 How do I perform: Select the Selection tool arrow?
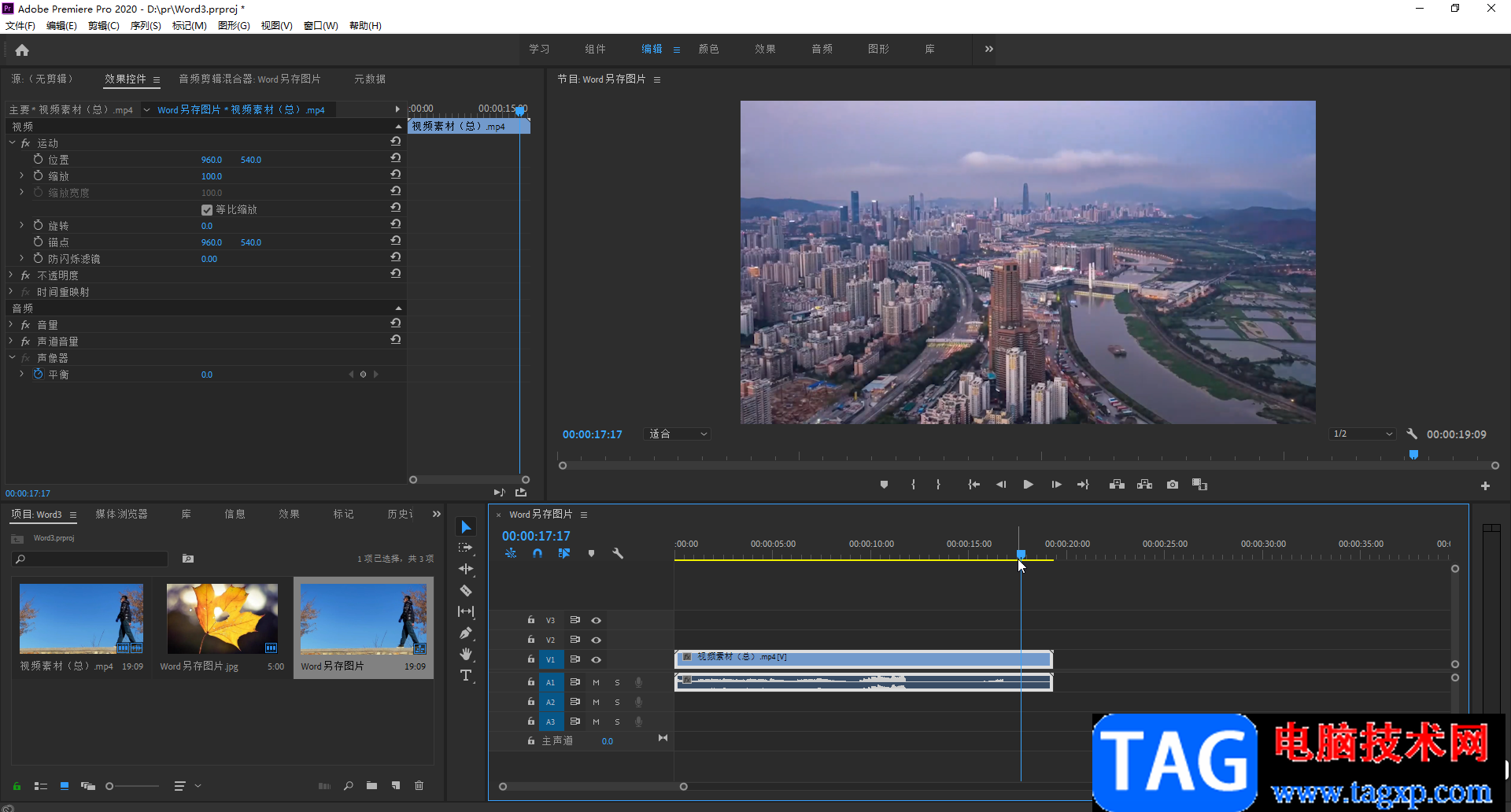click(x=466, y=526)
